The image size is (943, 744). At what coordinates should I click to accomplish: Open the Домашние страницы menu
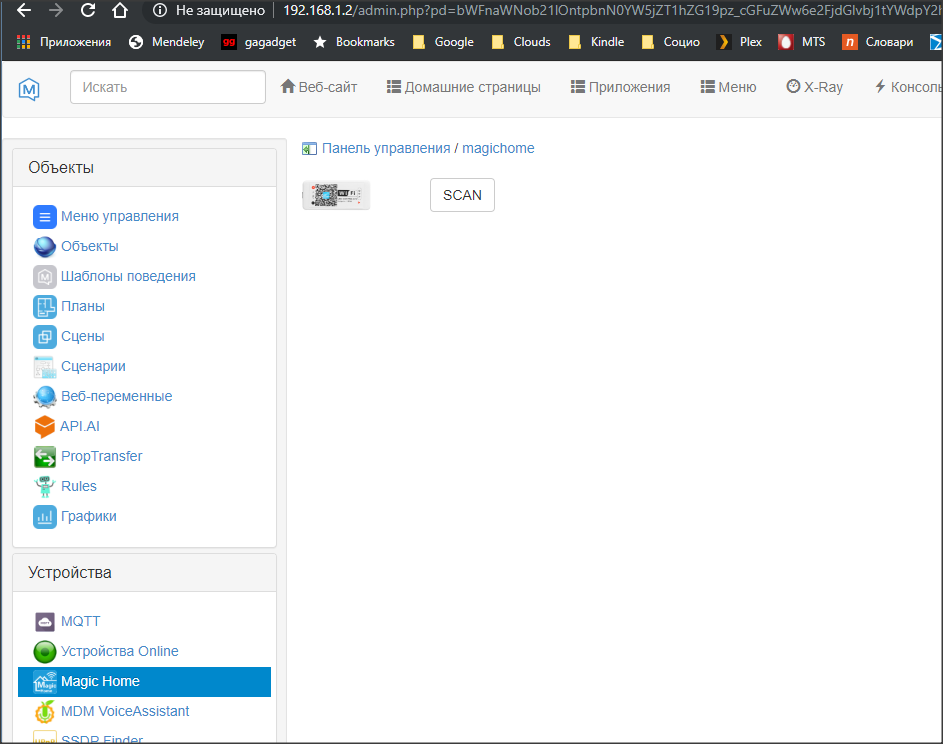click(x=463, y=87)
